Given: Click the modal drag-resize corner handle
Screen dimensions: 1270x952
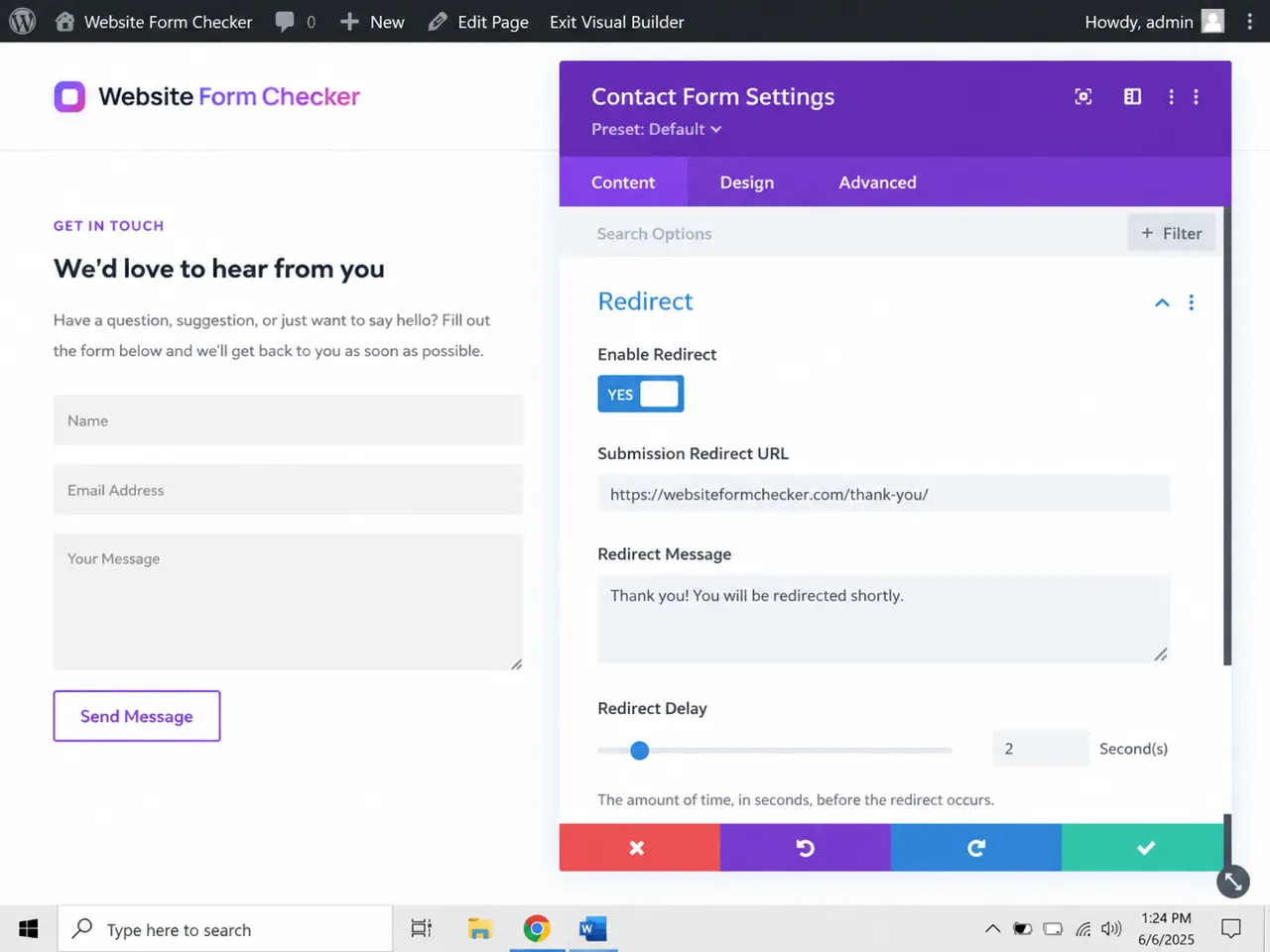Looking at the screenshot, I should [x=1233, y=882].
